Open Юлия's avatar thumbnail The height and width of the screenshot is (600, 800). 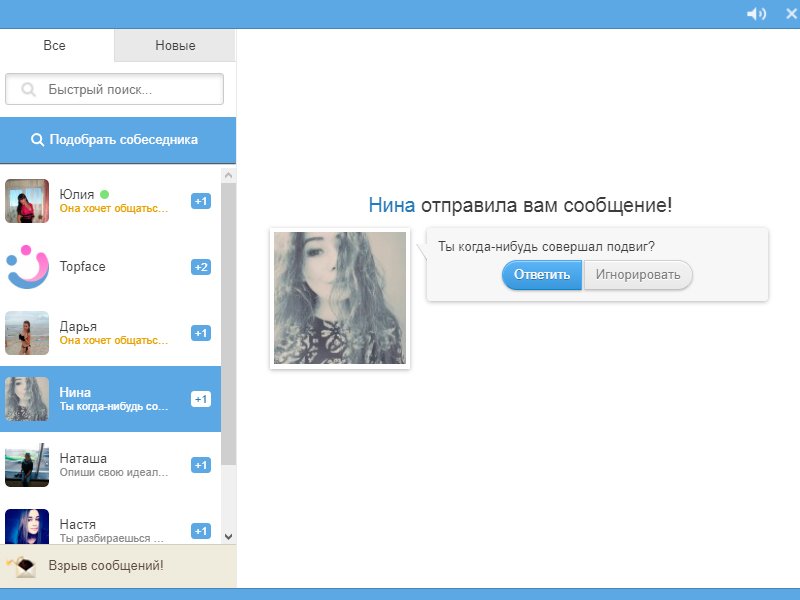coord(27,201)
